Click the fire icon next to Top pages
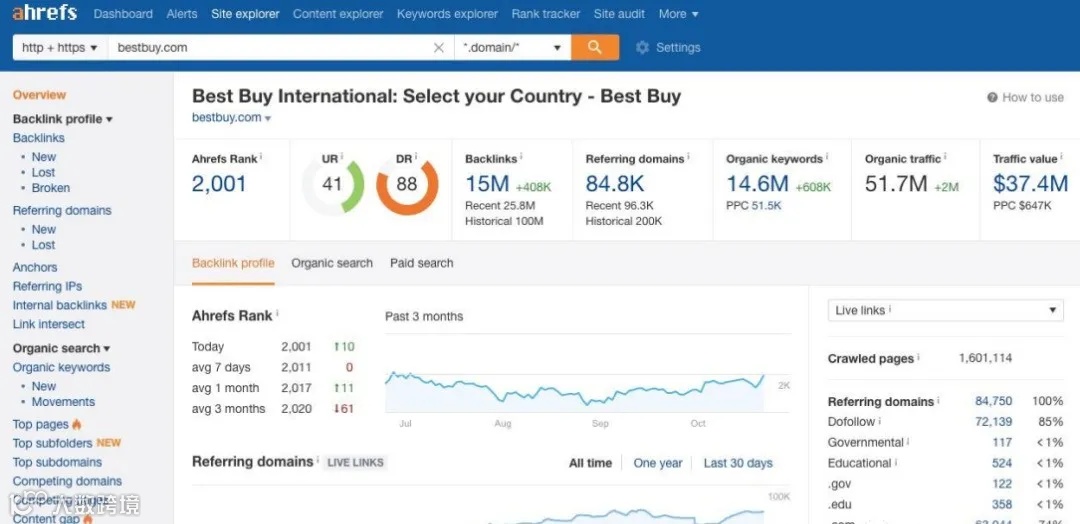The width and height of the screenshot is (1080, 524). coord(76,423)
